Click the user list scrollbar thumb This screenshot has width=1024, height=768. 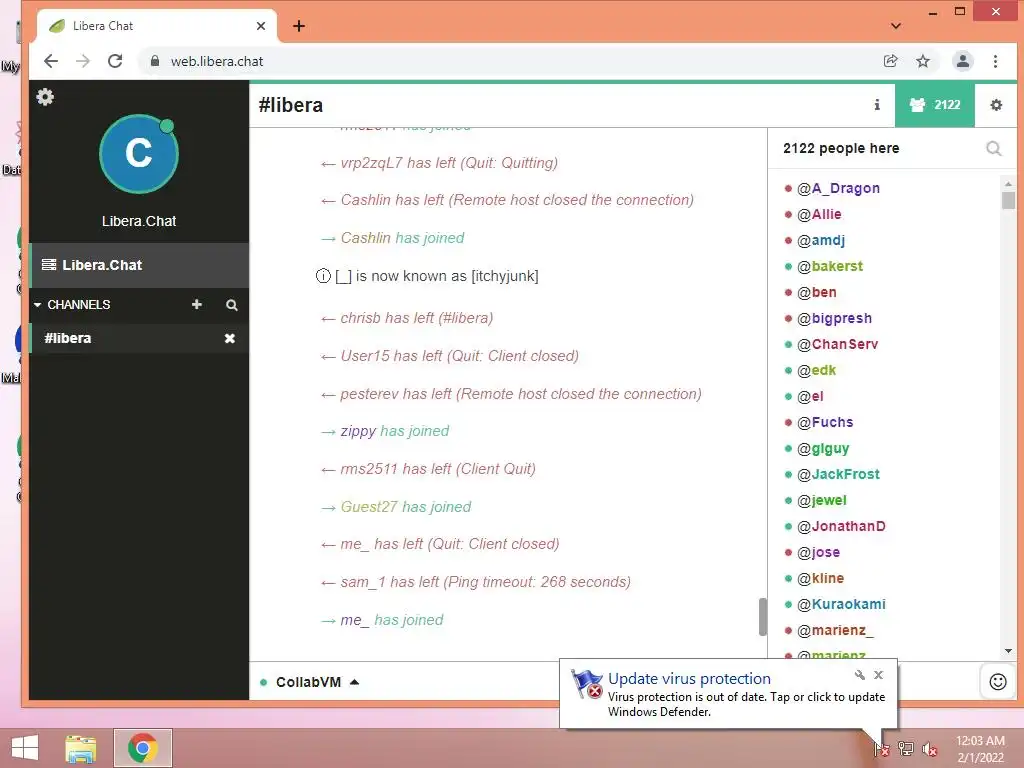(x=1008, y=199)
